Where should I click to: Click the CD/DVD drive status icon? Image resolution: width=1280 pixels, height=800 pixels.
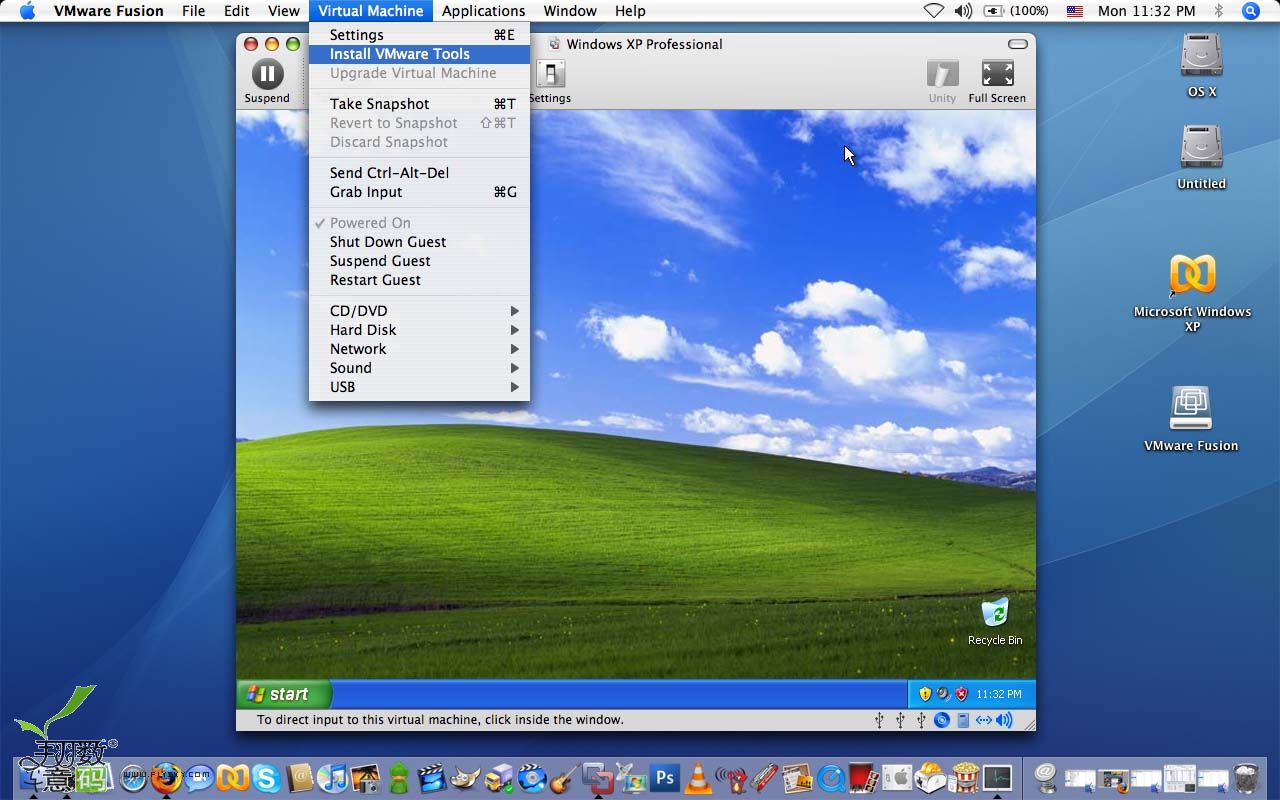[x=942, y=720]
